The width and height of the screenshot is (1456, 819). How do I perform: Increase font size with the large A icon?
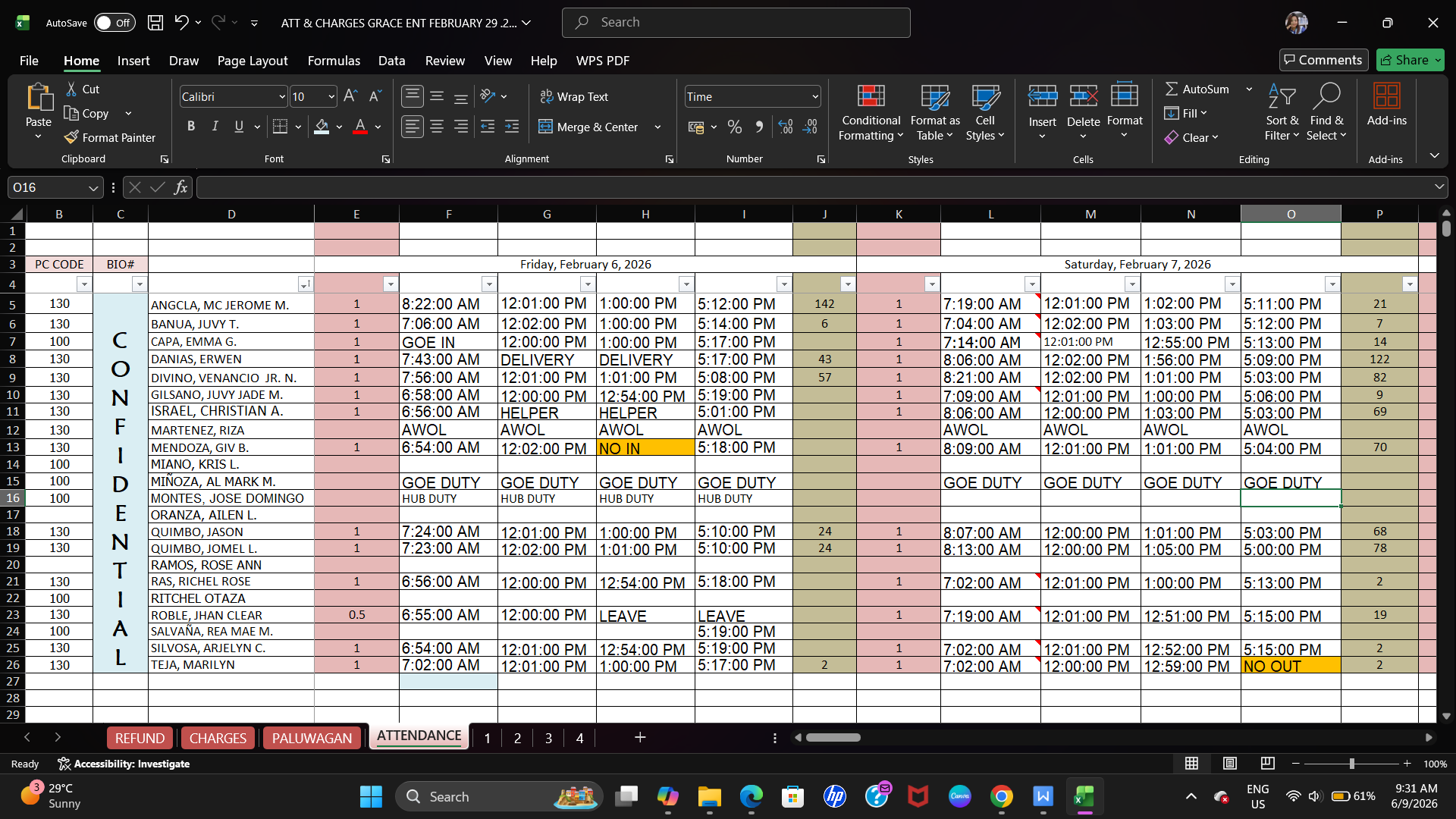[x=350, y=96]
